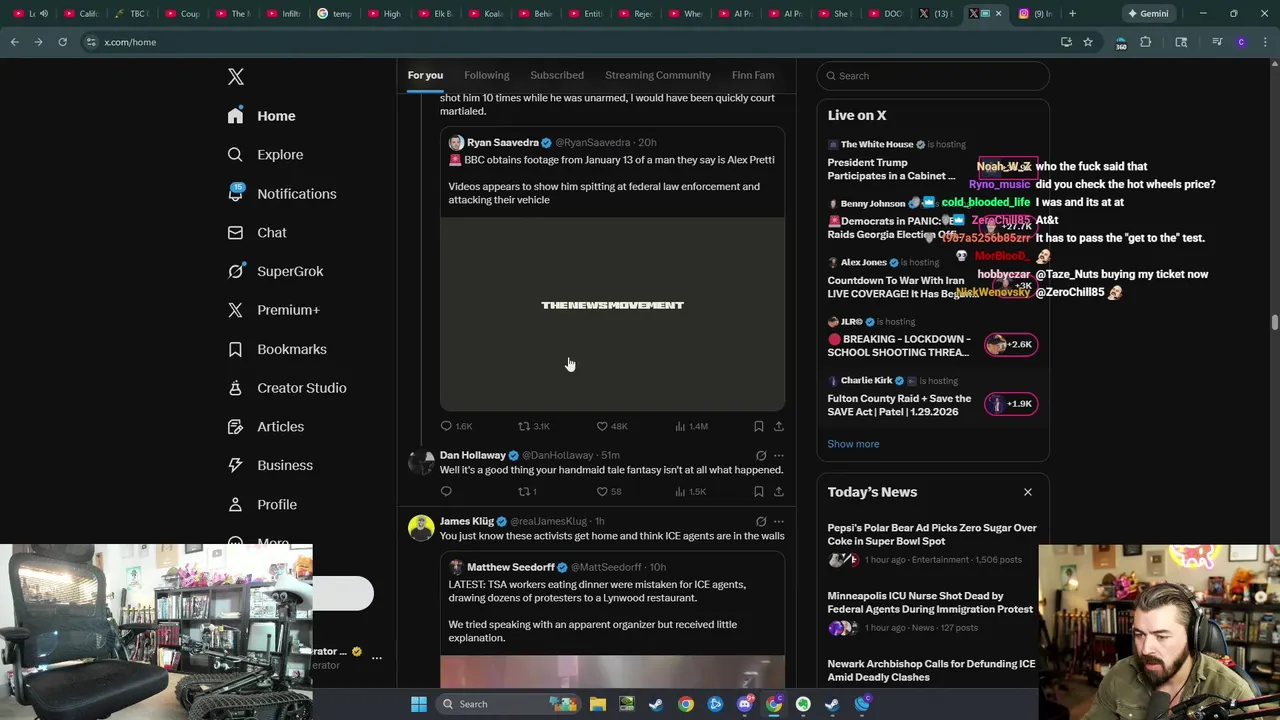Open the browser extensions menu
Viewport: 1280px width, 720px height.
click(1146, 42)
